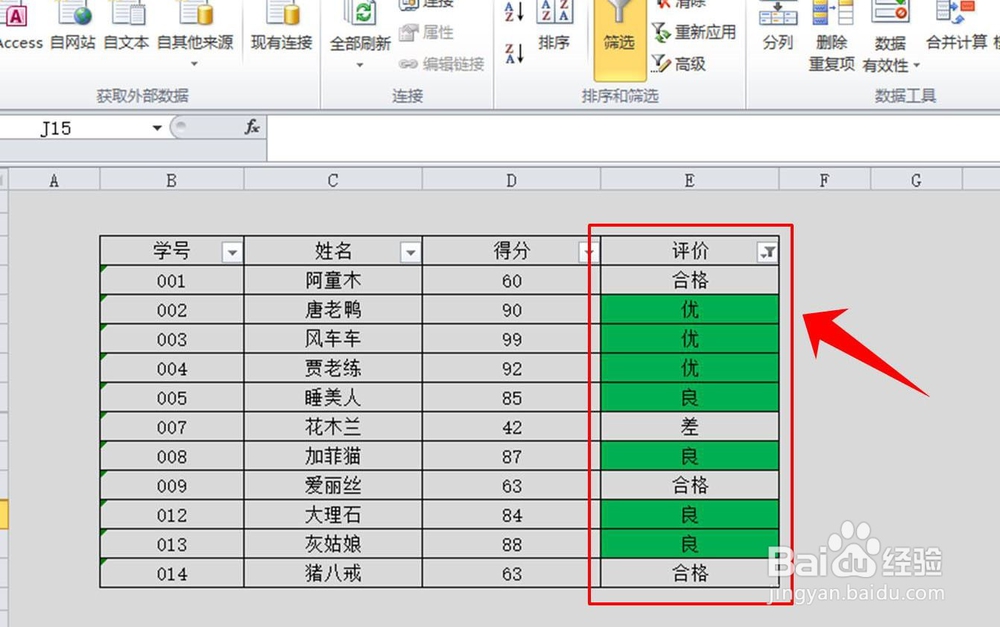Select the name cell 猪八戒

click(x=333, y=573)
